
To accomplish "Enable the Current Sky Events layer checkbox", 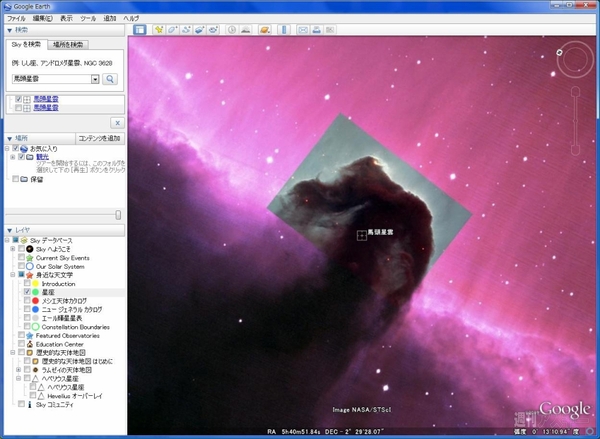I will pos(21,258).
